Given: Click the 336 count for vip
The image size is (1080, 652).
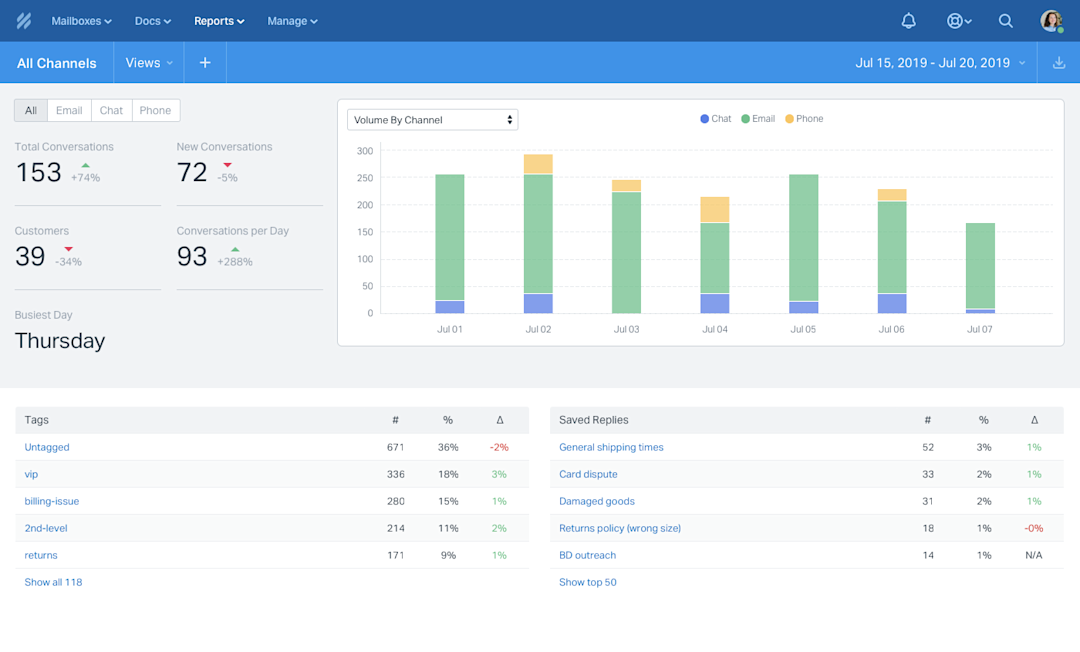Looking at the screenshot, I should click(395, 474).
